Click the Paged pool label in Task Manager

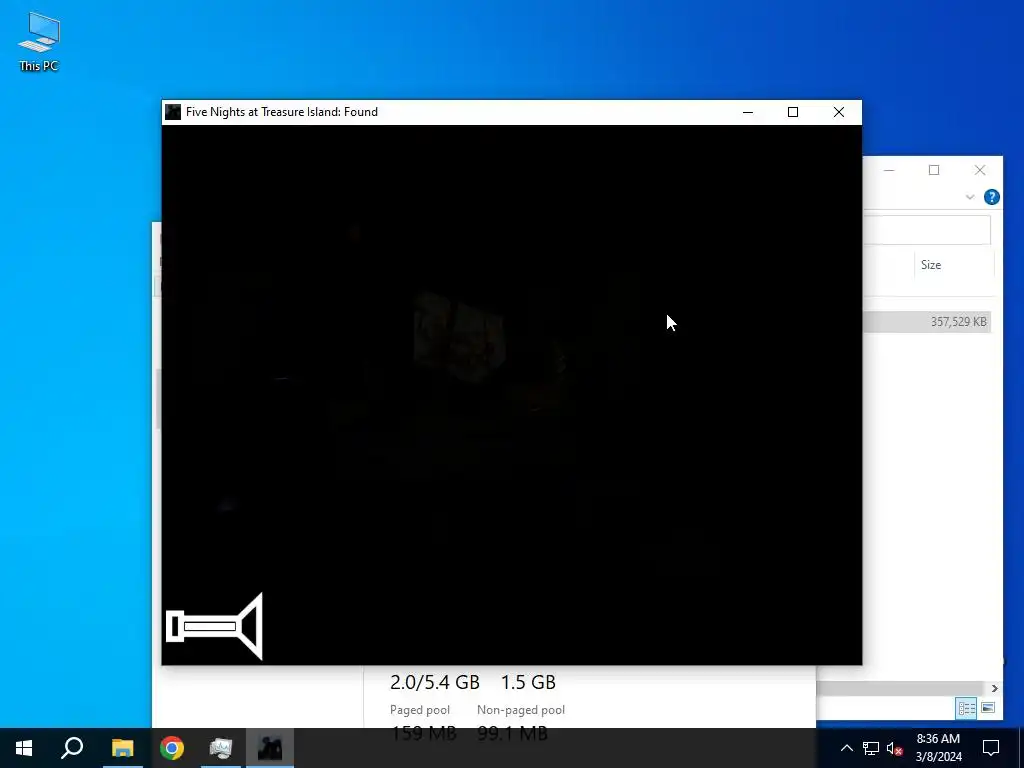[x=420, y=710]
